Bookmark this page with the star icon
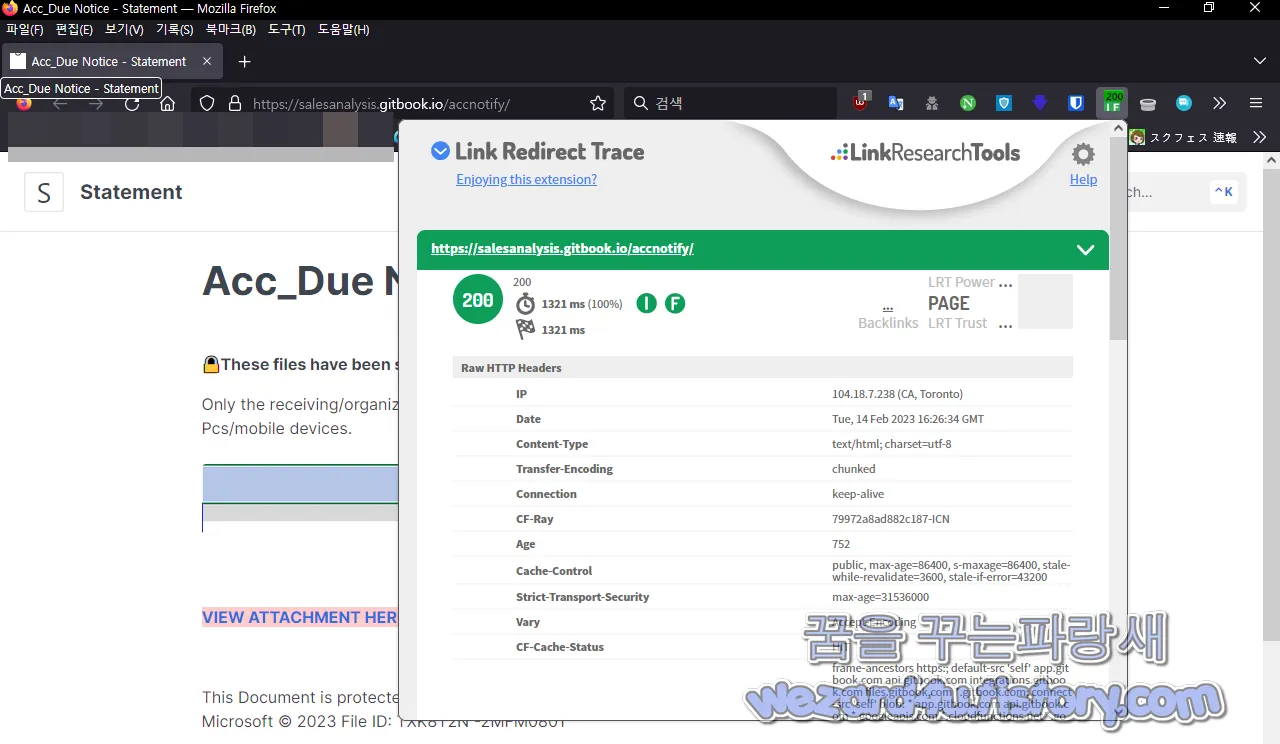 tap(598, 103)
